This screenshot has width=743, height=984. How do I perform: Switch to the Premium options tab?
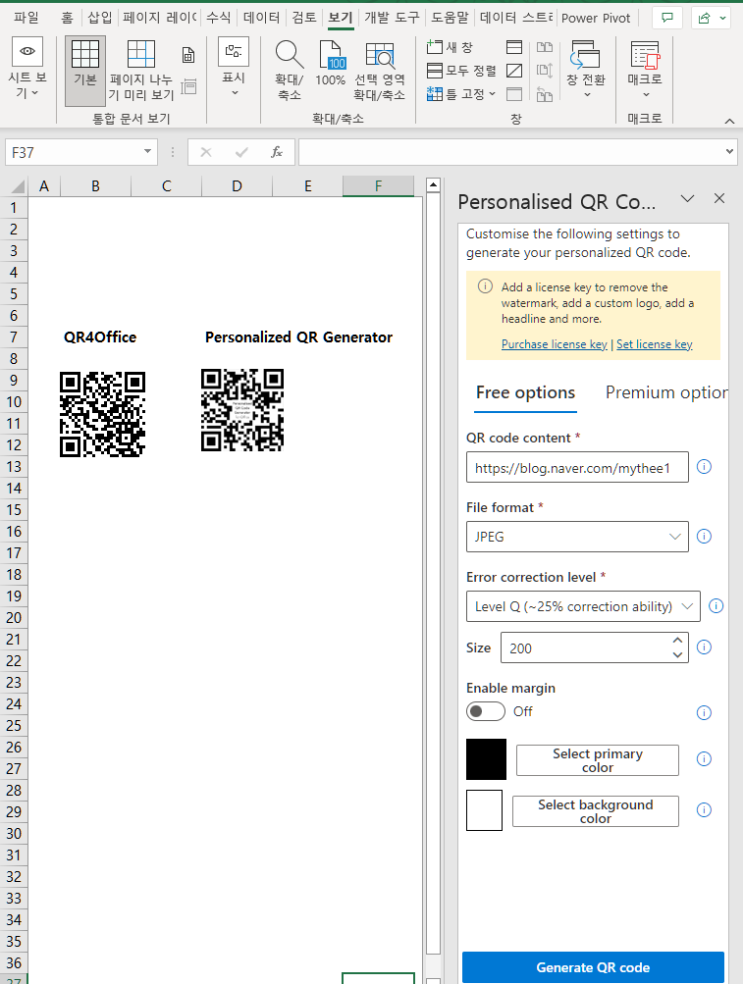click(666, 393)
